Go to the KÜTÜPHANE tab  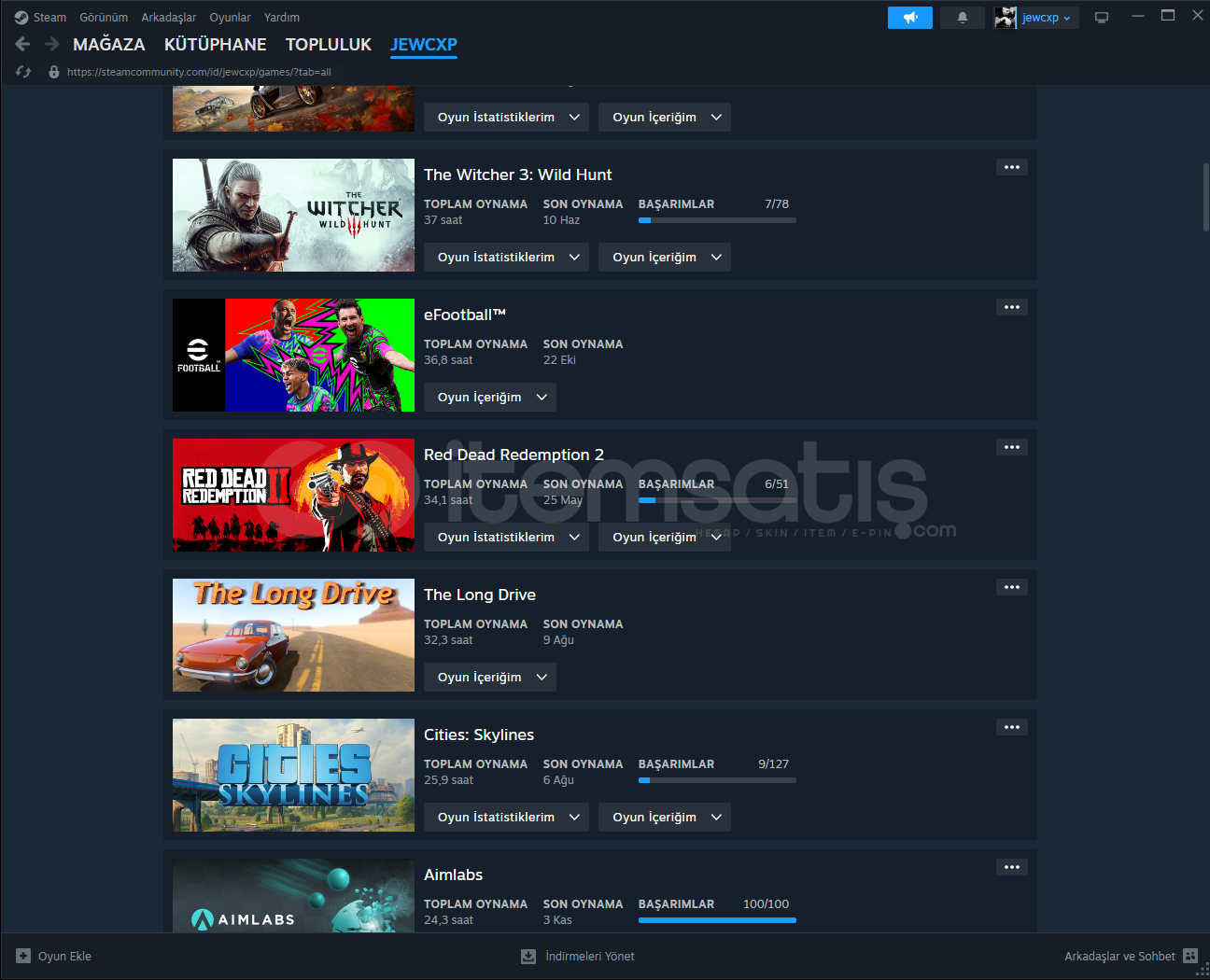pos(216,45)
